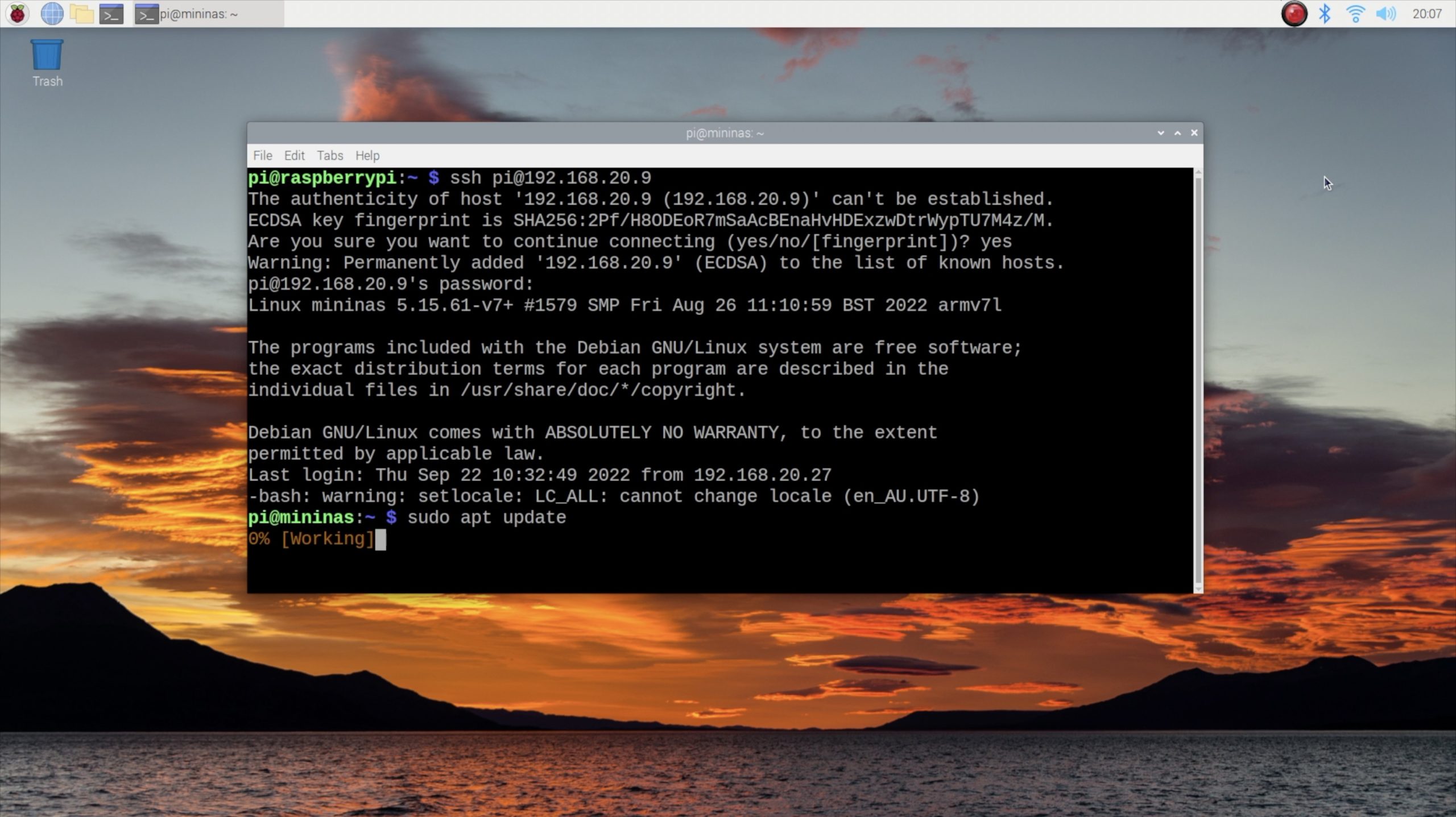Open the File menu in the terminal
This screenshot has height=817, width=1456.
click(262, 155)
